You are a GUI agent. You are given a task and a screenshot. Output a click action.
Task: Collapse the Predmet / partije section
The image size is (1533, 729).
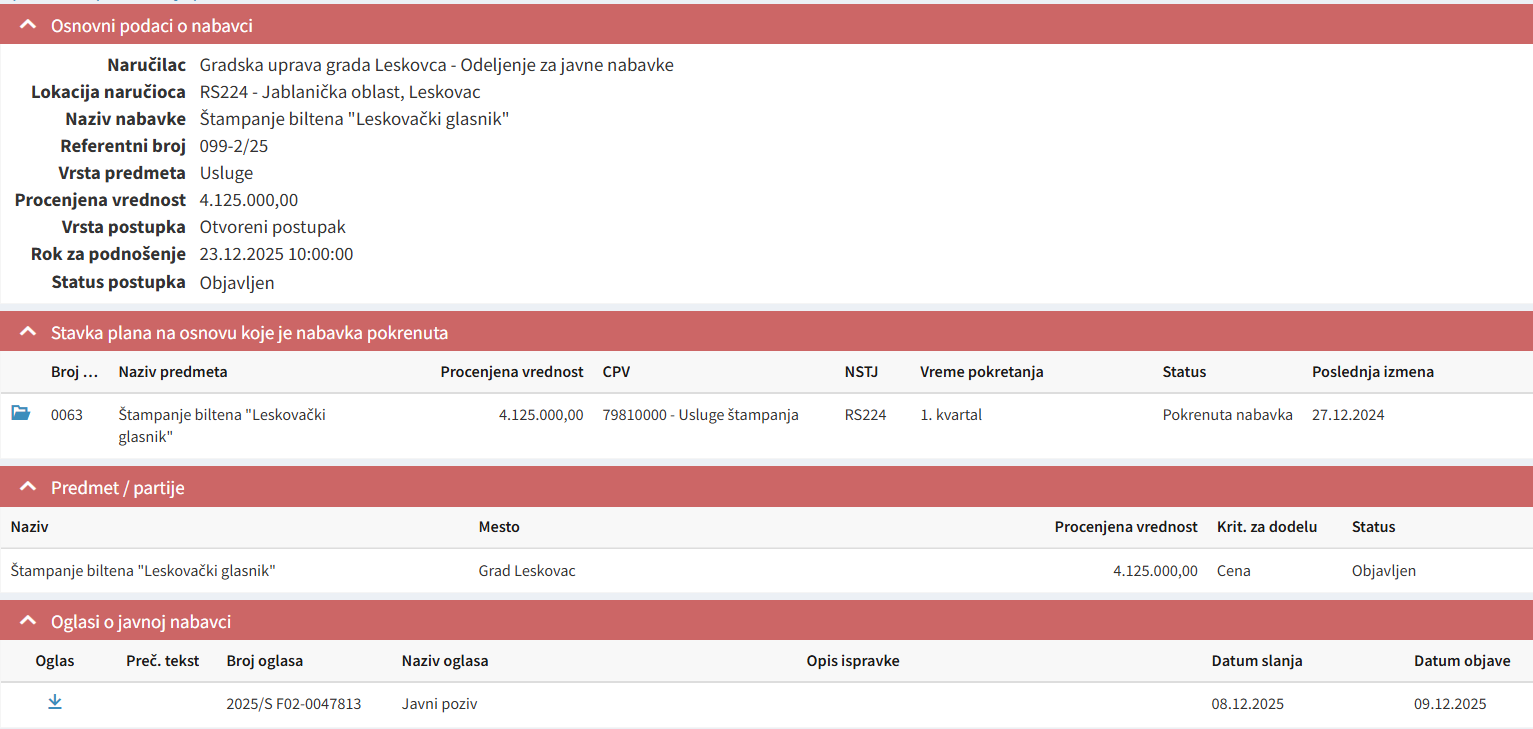(28, 487)
